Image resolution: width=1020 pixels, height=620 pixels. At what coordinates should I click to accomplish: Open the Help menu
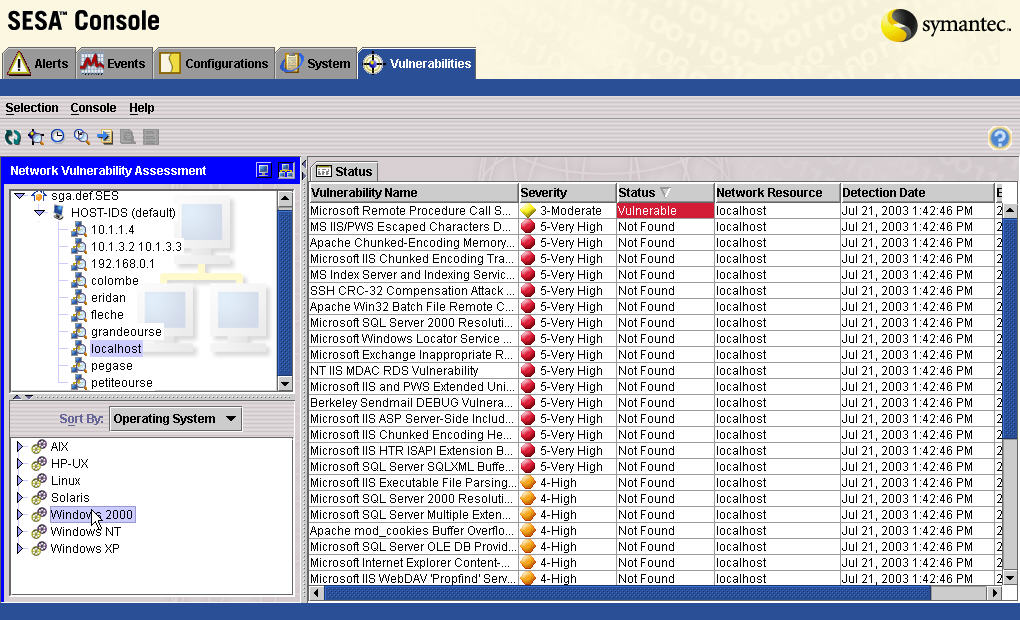tap(141, 108)
